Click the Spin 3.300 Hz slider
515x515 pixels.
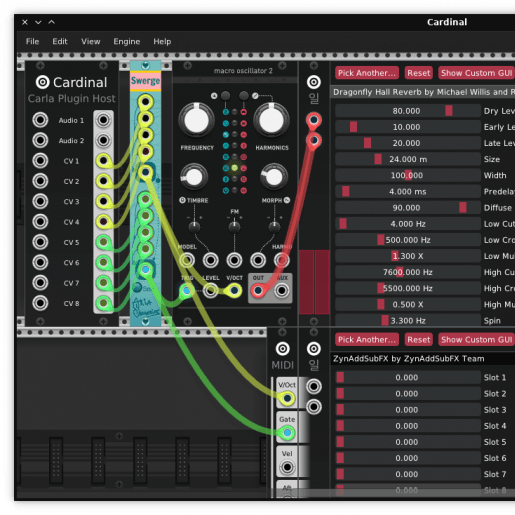408,321
